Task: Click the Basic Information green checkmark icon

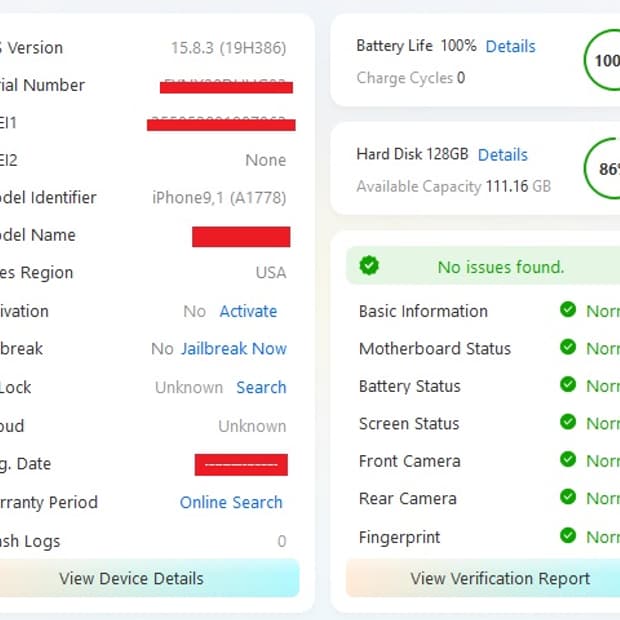Action: click(x=568, y=310)
